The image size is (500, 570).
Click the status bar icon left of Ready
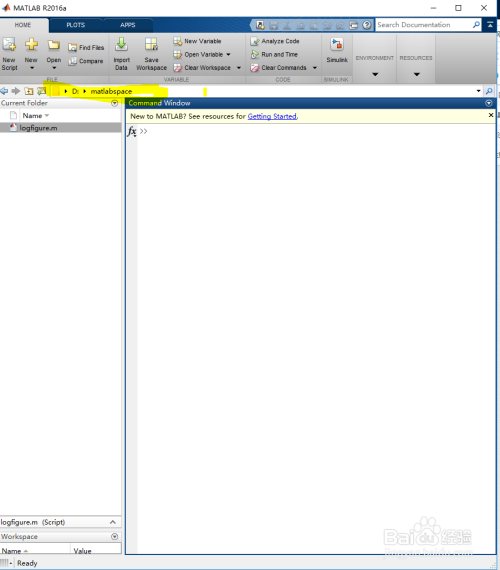(x=7, y=563)
